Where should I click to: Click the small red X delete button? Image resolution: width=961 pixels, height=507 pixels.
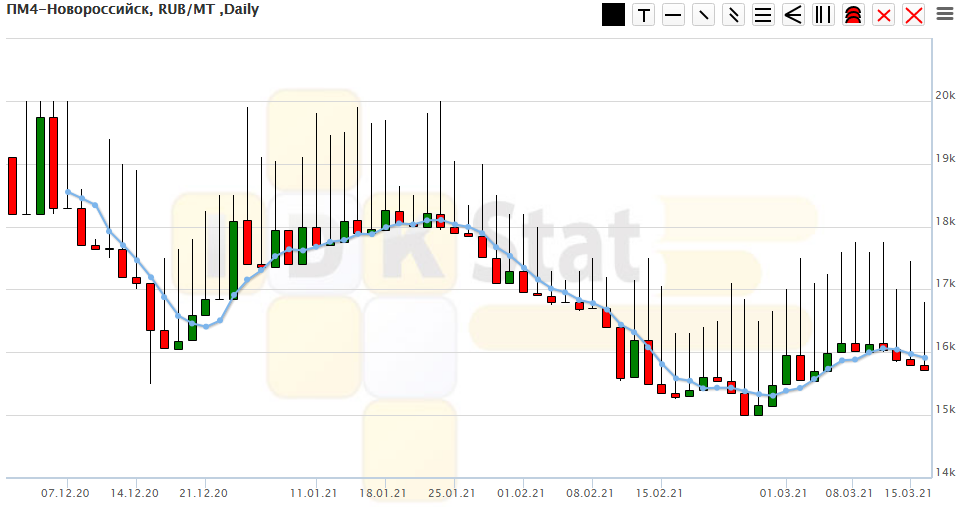(883, 15)
